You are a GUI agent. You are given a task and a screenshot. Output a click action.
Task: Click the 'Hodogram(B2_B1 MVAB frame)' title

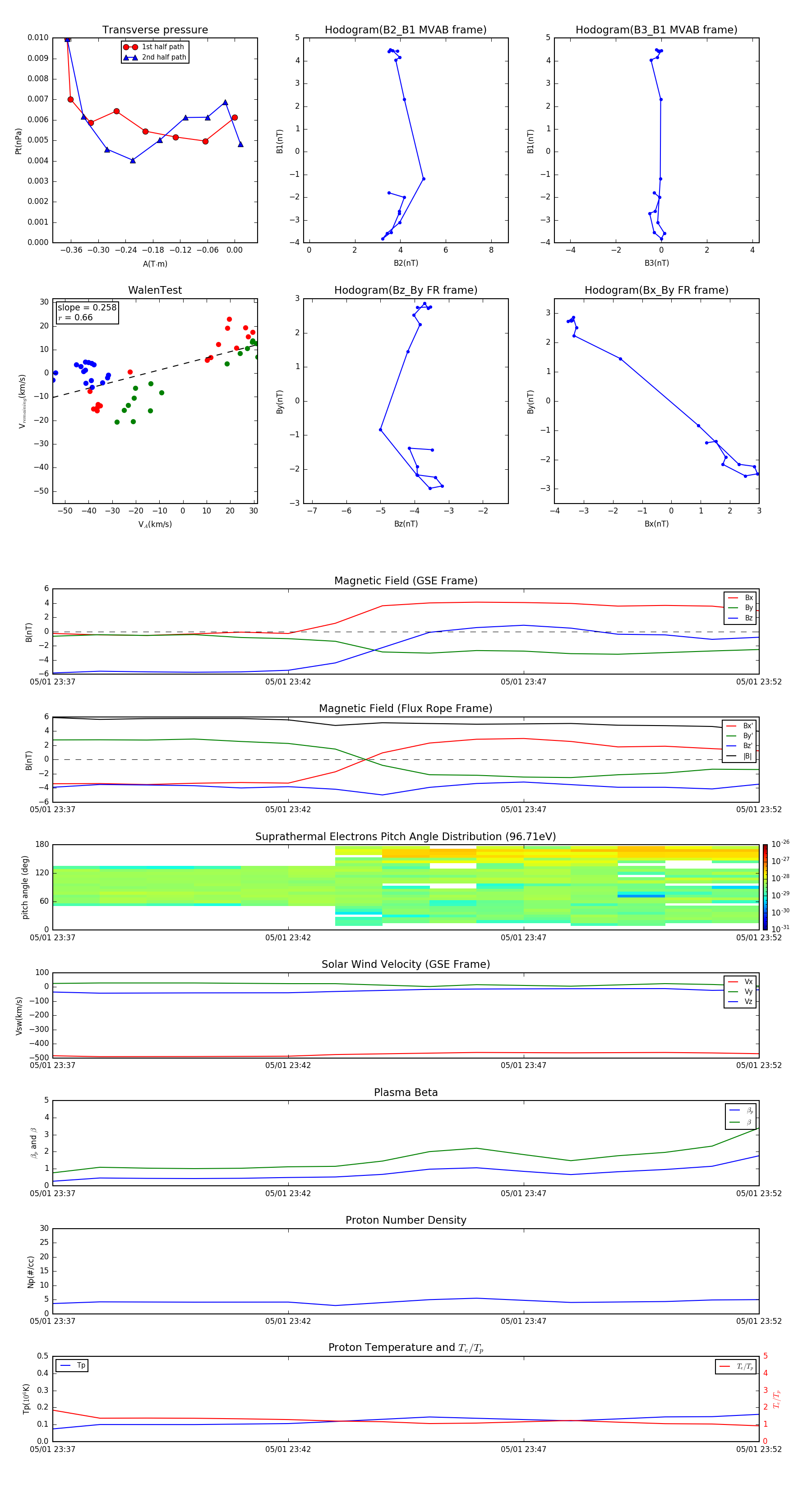pos(406,30)
